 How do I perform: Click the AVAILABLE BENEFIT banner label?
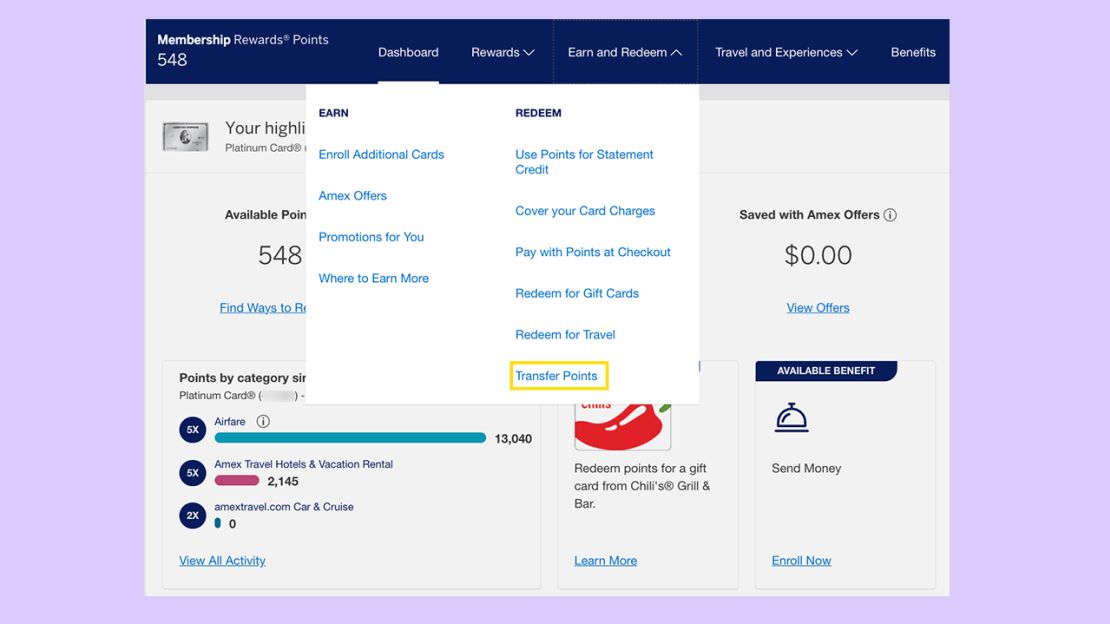pos(826,370)
